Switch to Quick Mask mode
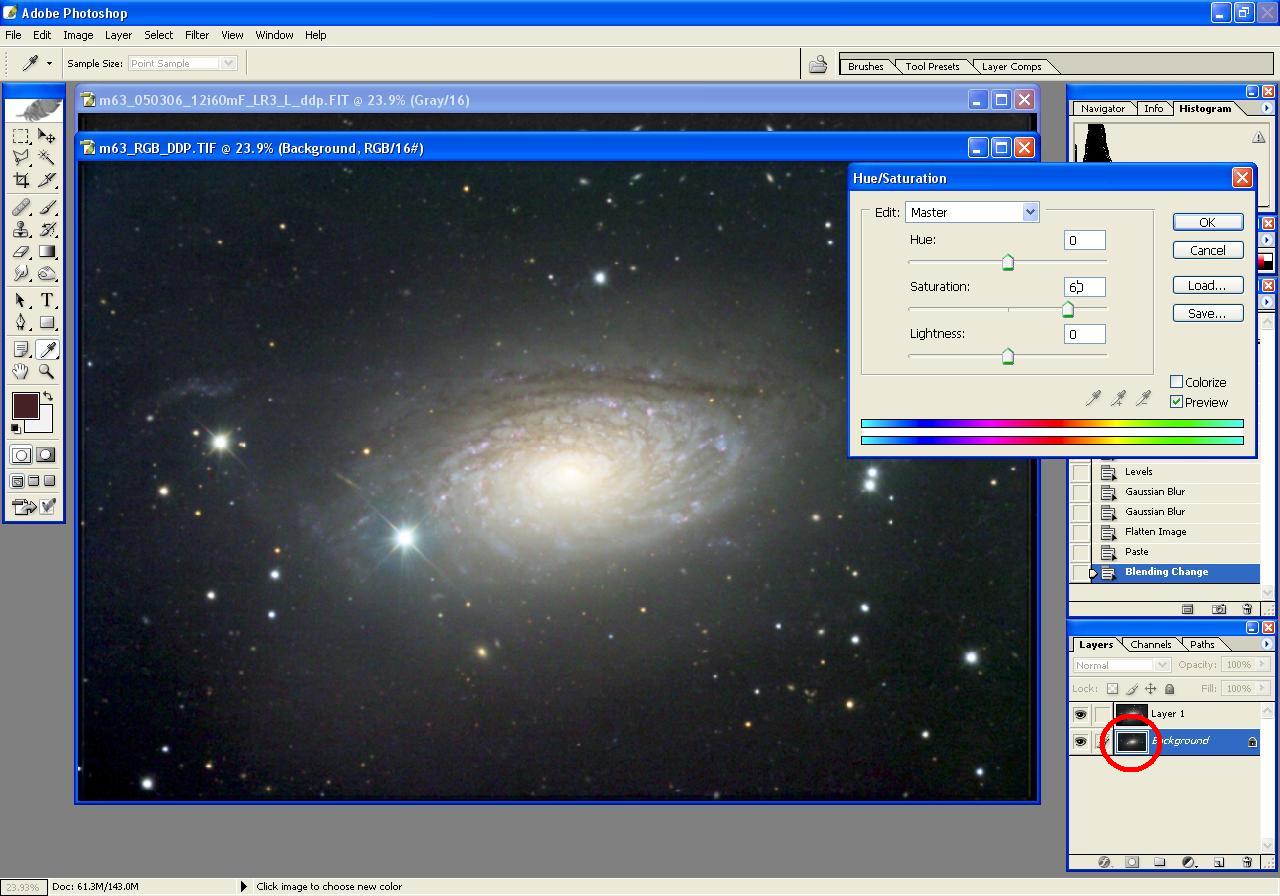 pyautogui.click(x=45, y=455)
